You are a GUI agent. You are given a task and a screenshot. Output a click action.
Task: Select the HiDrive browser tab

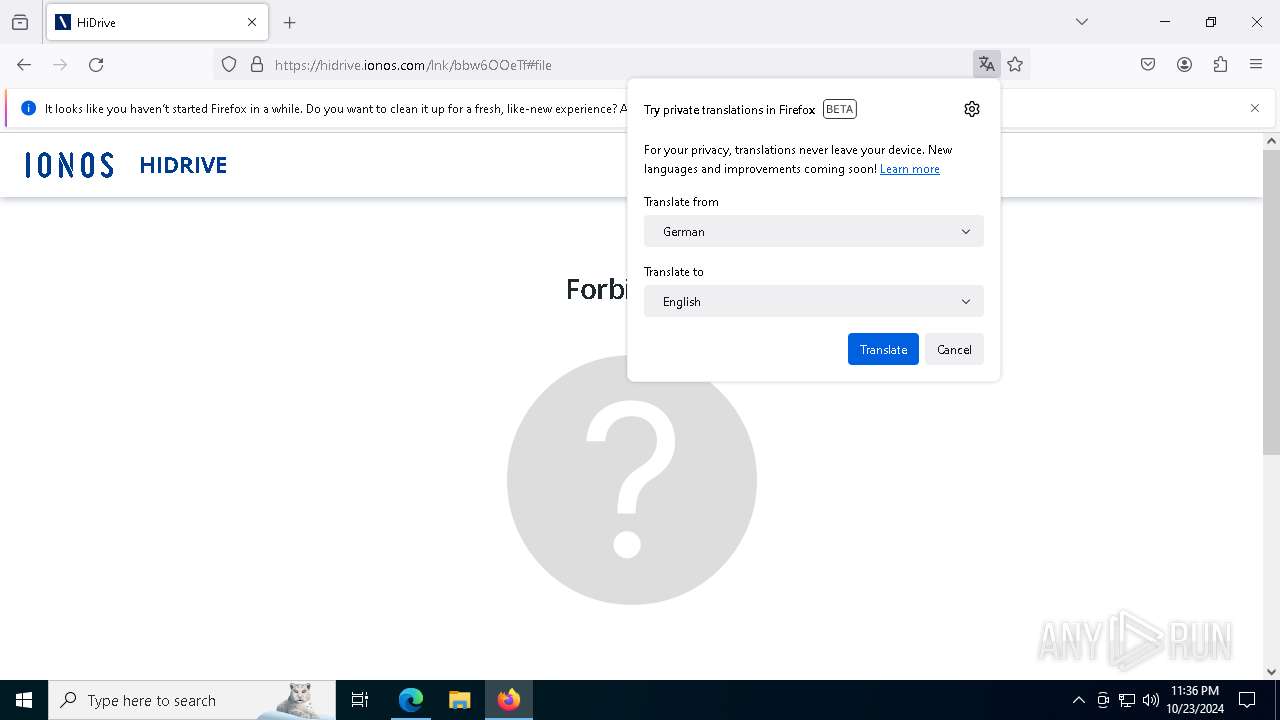pyautogui.click(x=157, y=22)
